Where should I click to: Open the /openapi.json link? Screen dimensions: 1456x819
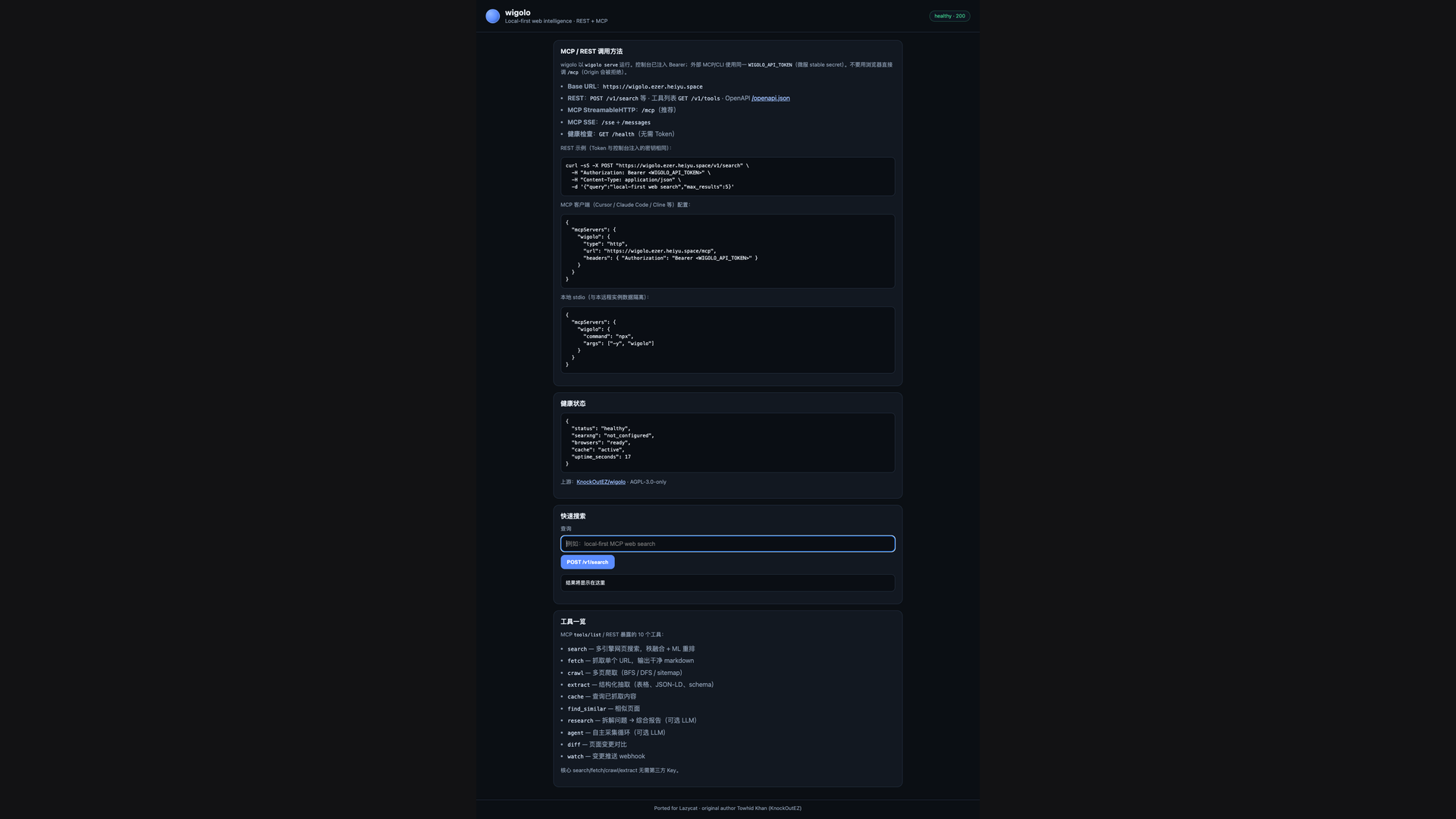tap(770, 99)
